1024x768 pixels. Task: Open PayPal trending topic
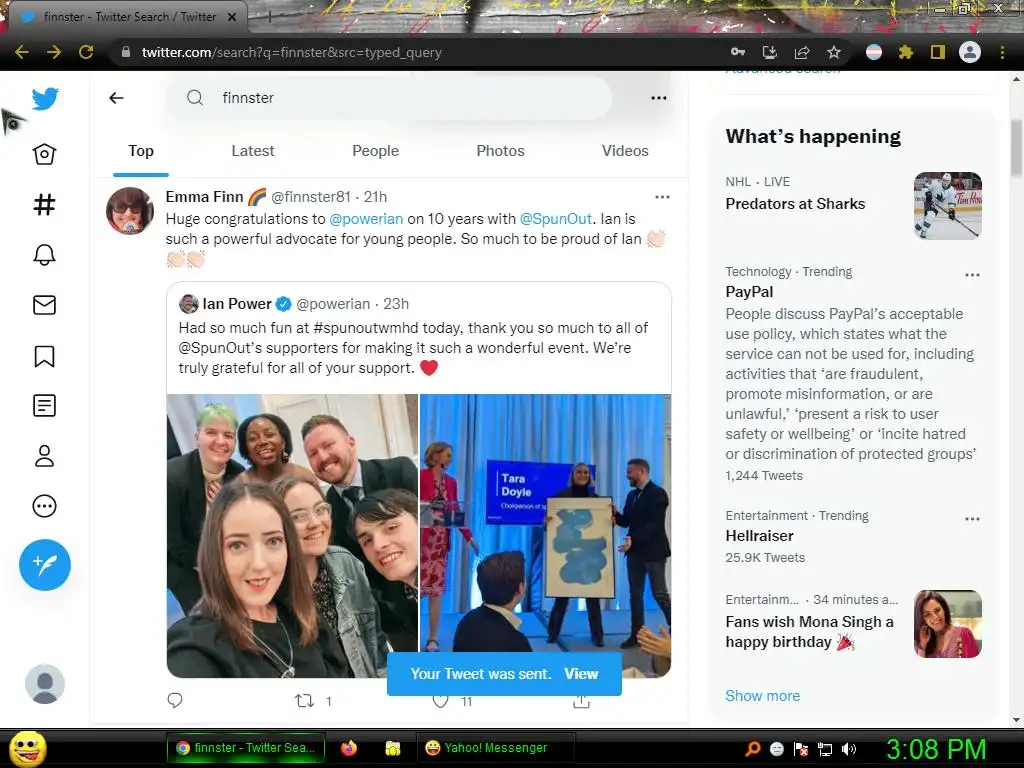[749, 292]
